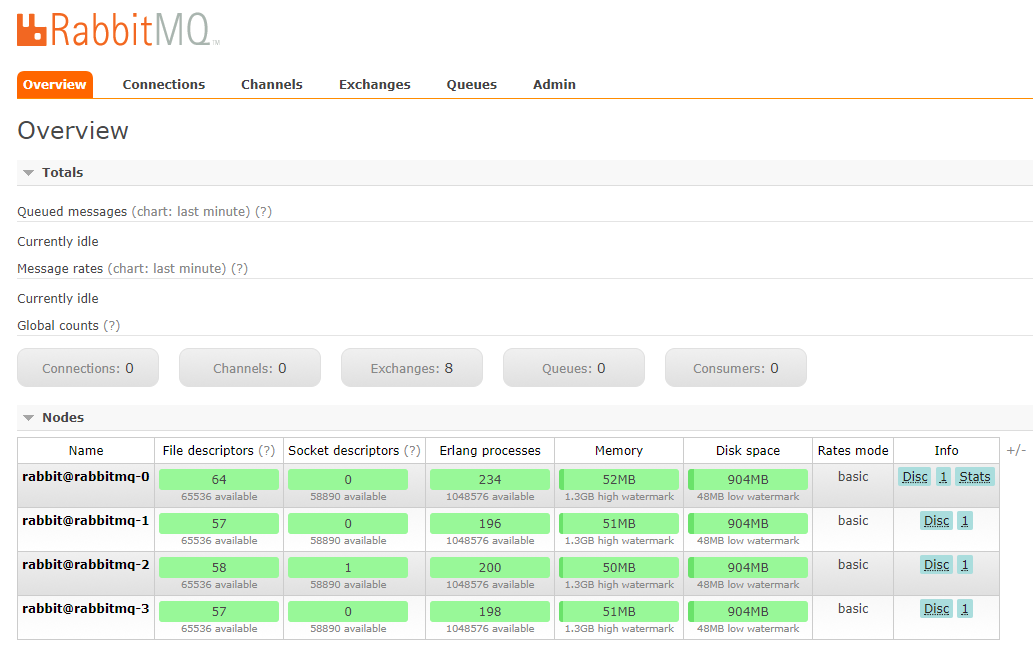Click the Exchanges: 8 button
Screen dimensions: 1033x659
412,368
